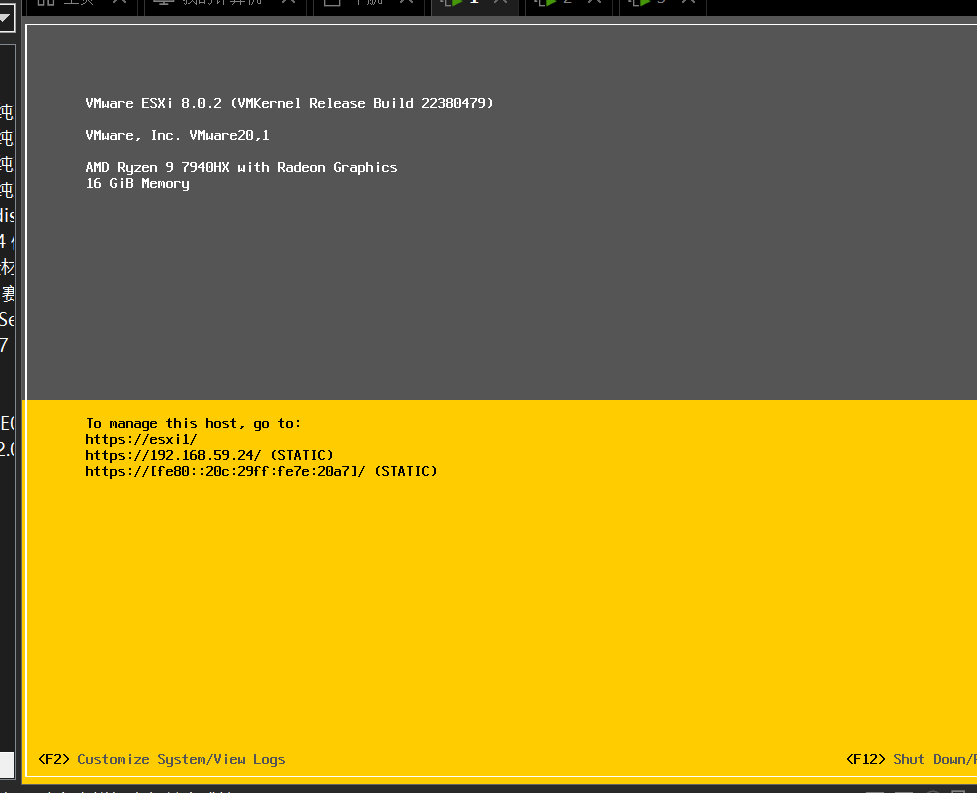The image size is (977, 793).
Task: Click the green running-VM icon on tab 3
Action: [x=638, y=3]
